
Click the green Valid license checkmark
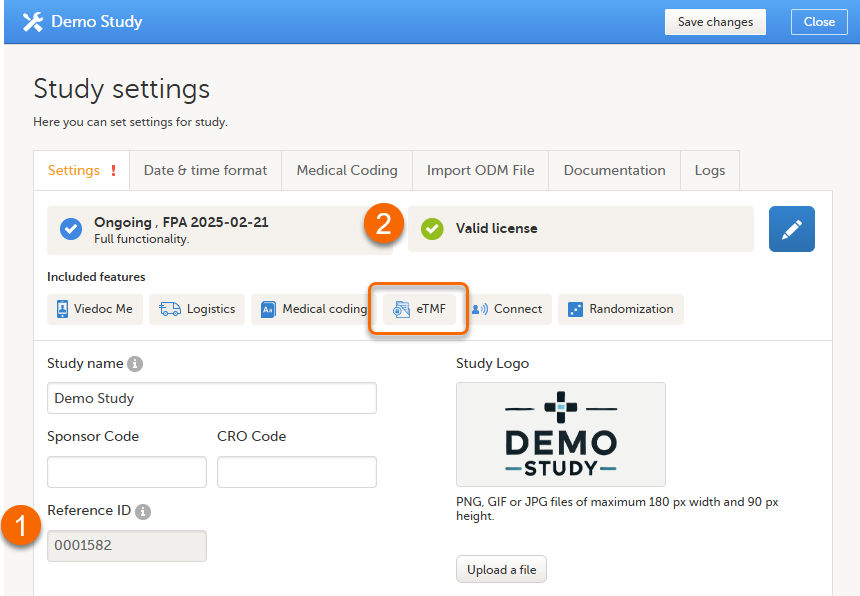coord(432,229)
